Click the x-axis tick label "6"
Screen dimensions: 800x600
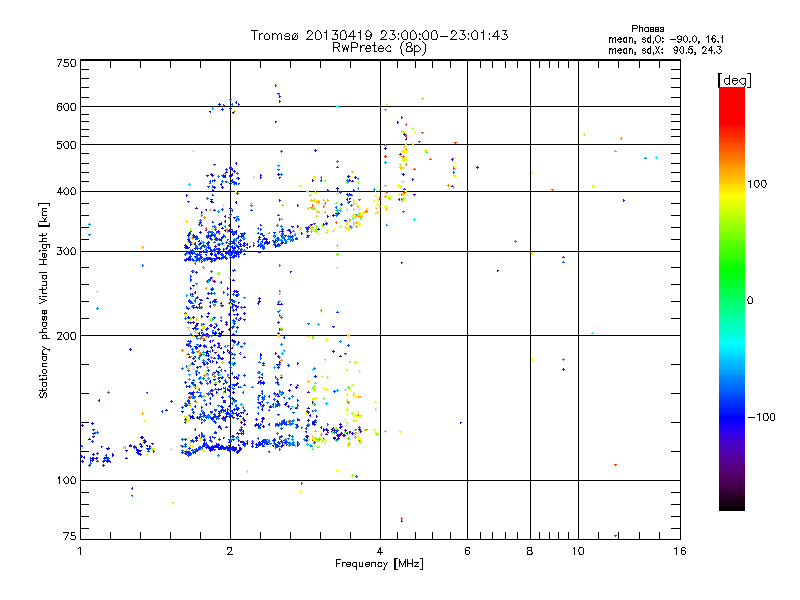467,551
